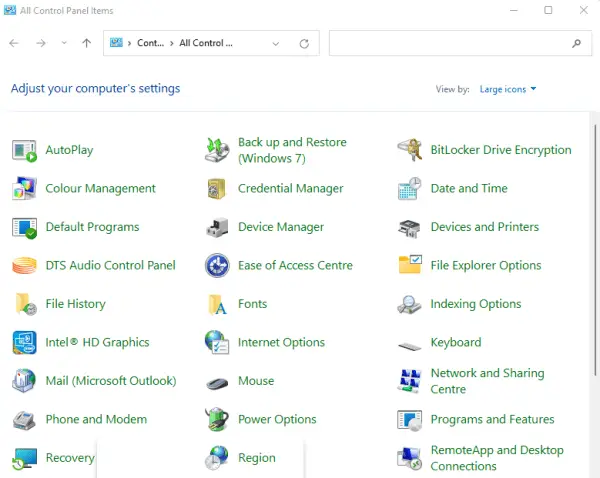600x478 pixels.
Task: Click the vertical scrollbar thumb
Action: click(x=595, y=250)
